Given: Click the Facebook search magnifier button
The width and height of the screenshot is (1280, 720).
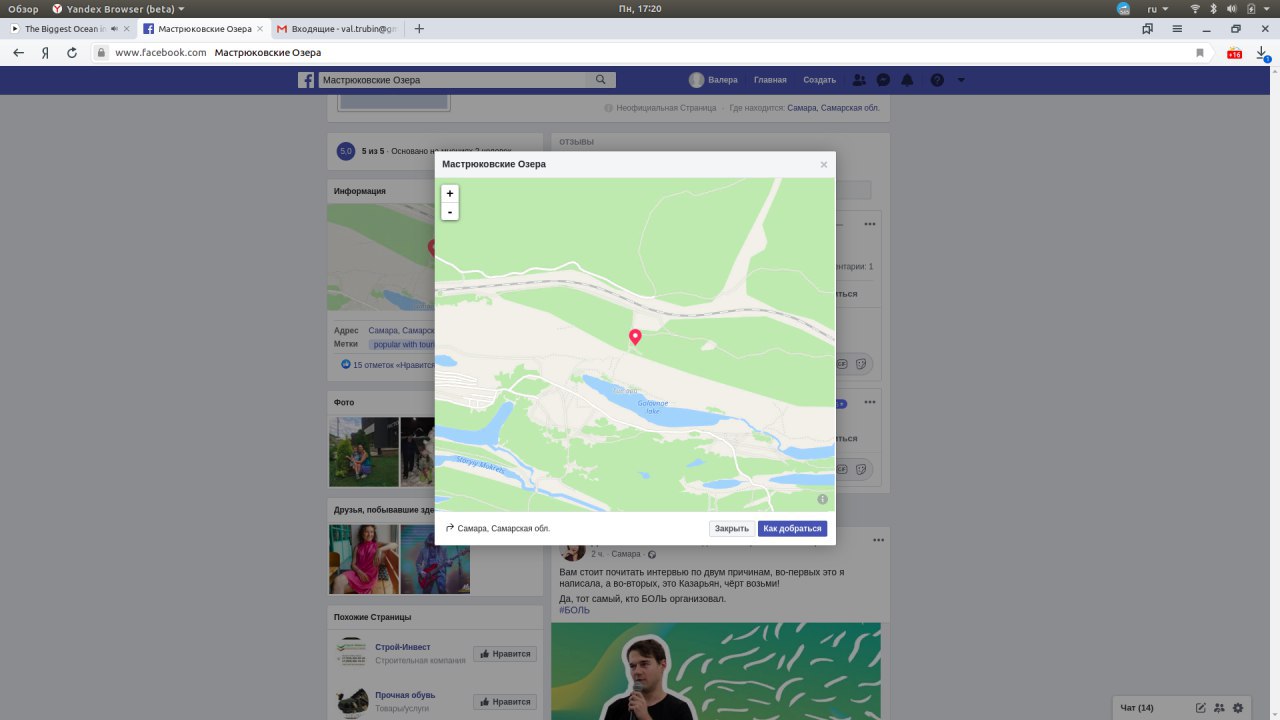Looking at the screenshot, I should tap(601, 80).
